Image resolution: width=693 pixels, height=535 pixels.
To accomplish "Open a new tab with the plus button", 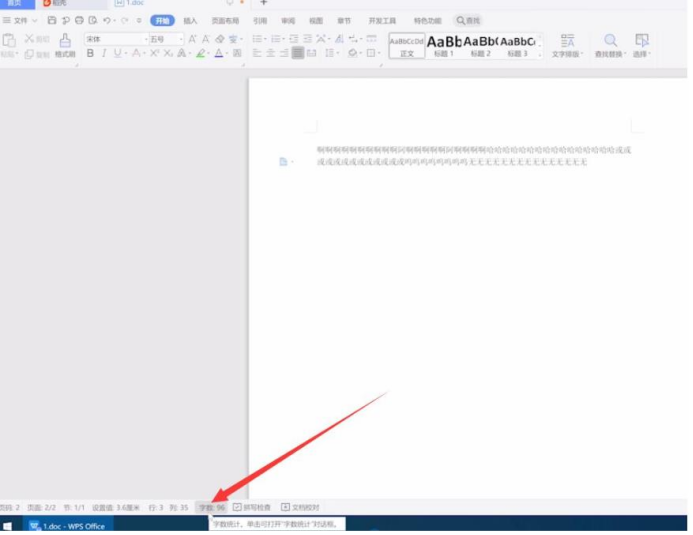I will click(263, 3).
